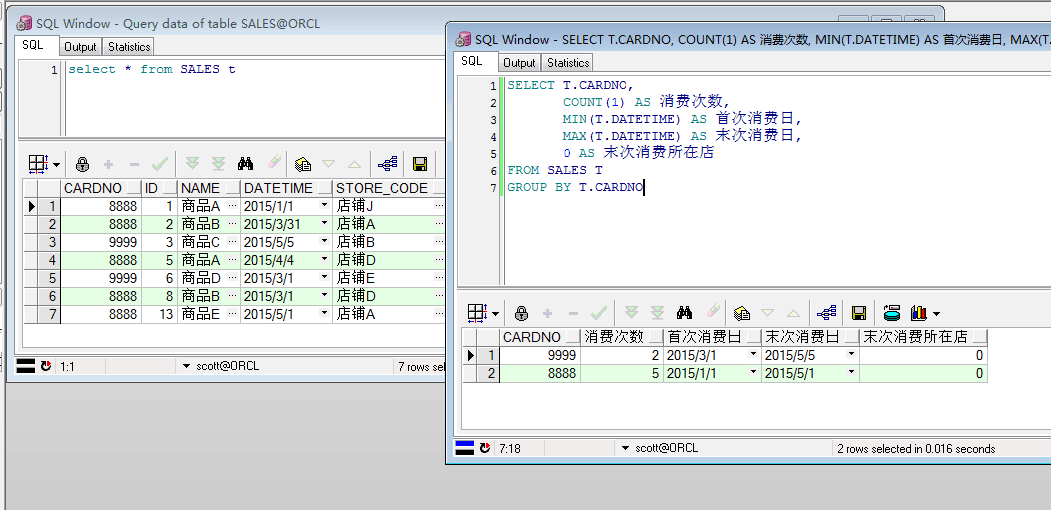Click Save icon in SALES results toolbar
Image resolution: width=1051 pixels, height=510 pixels.
[420, 164]
